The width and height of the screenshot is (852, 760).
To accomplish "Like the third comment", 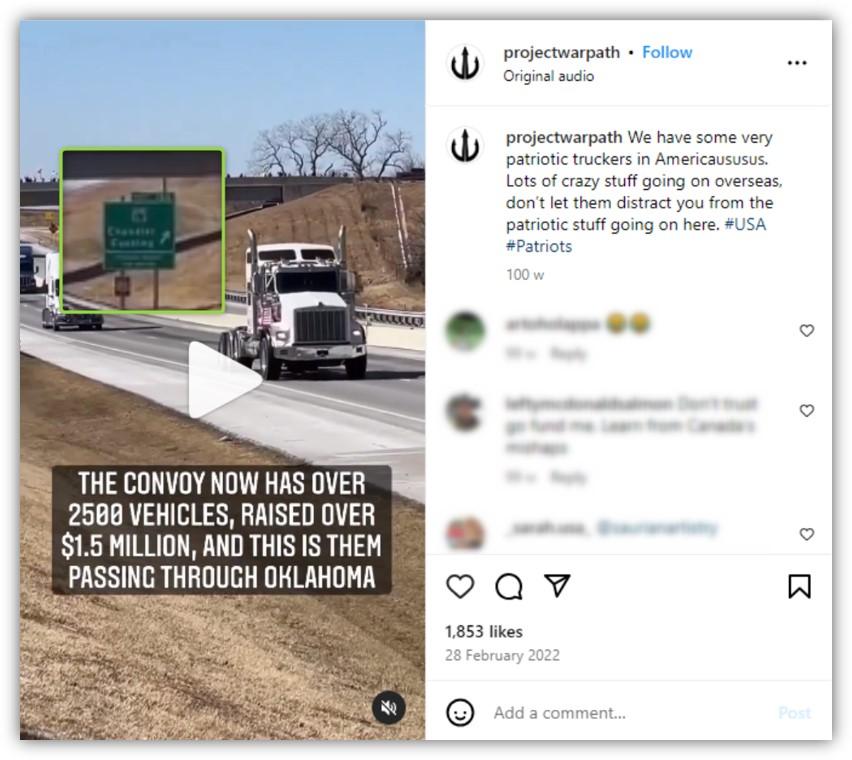I will pyautogui.click(x=806, y=534).
